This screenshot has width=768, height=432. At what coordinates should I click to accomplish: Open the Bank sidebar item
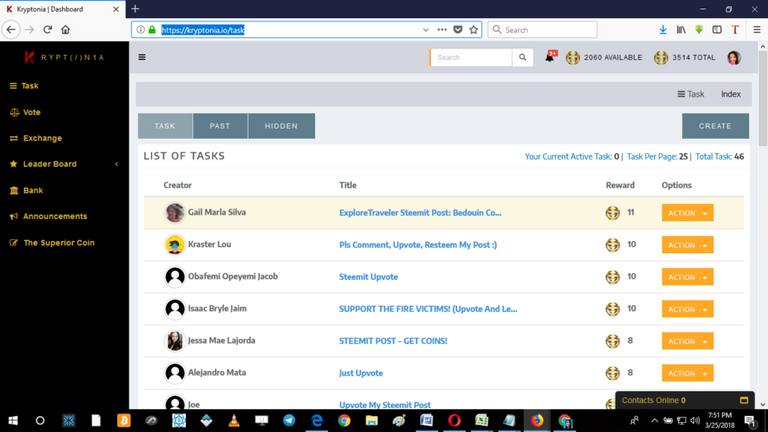pos(26,191)
